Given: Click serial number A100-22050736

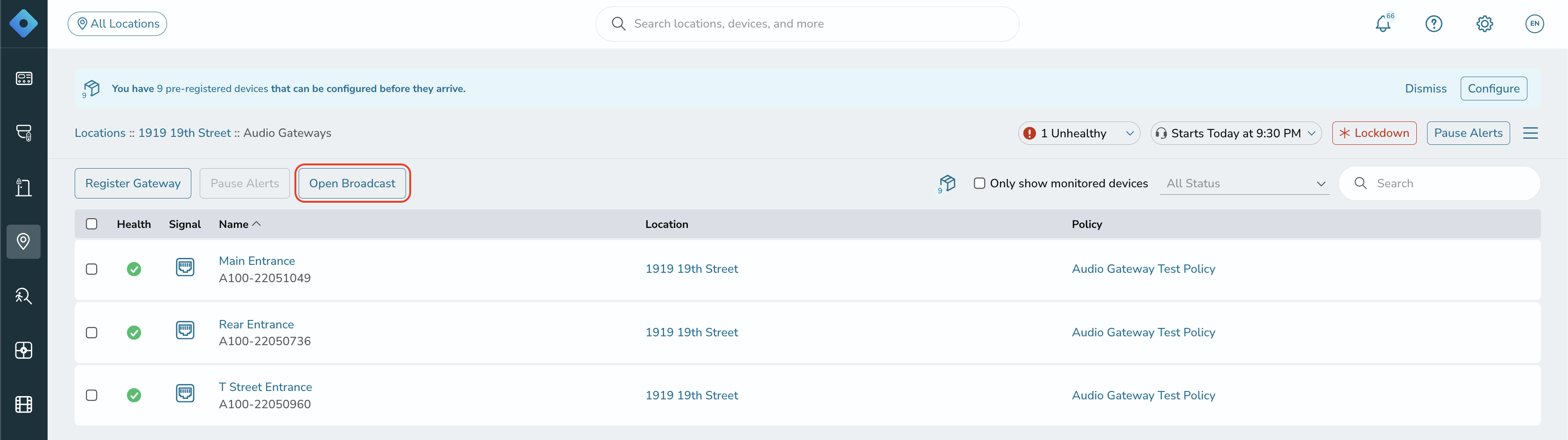Looking at the screenshot, I should pyautogui.click(x=265, y=341).
